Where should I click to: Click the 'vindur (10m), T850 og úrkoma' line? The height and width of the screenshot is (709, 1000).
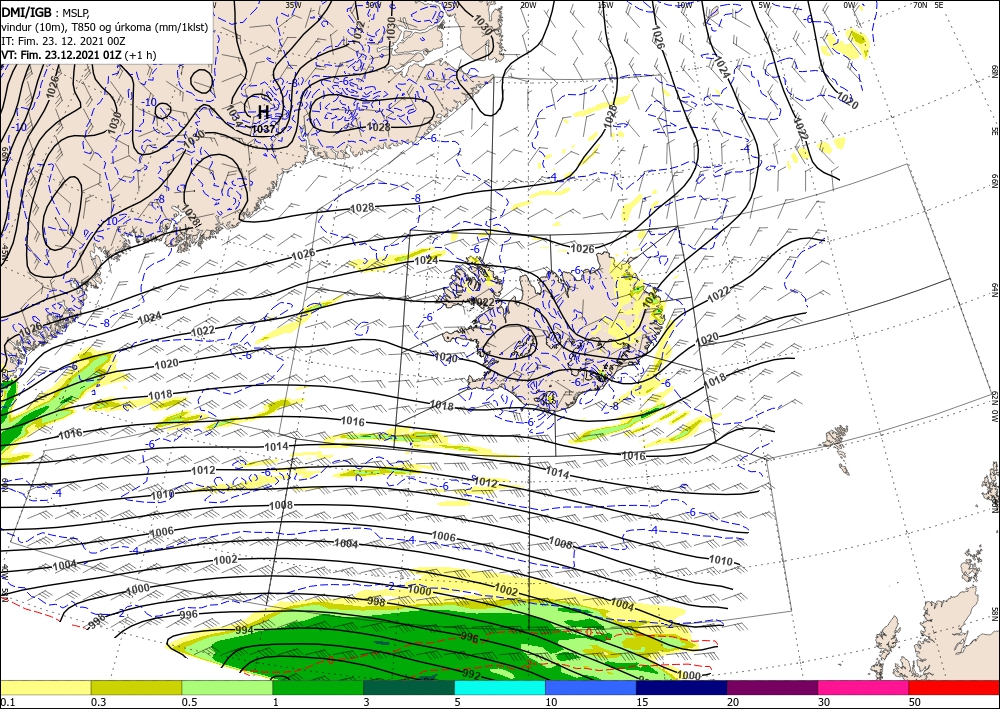click(x=104, y=26)
